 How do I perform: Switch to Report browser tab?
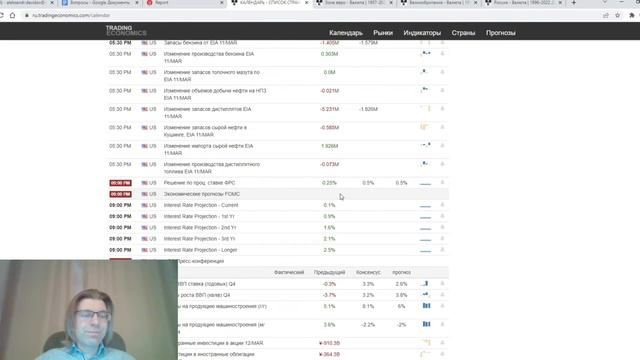[184, 3]
